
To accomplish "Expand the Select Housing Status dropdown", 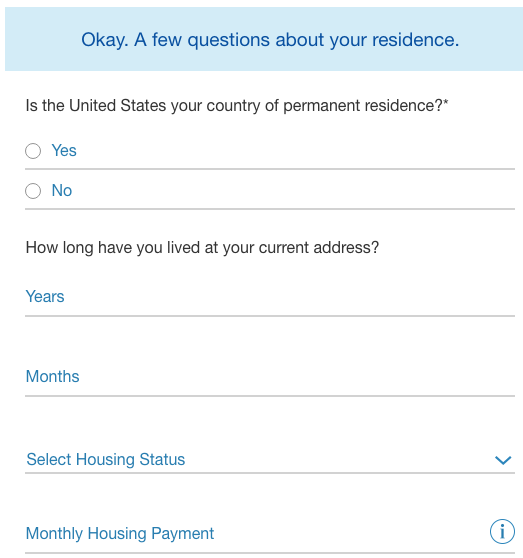I will [270, 459].
